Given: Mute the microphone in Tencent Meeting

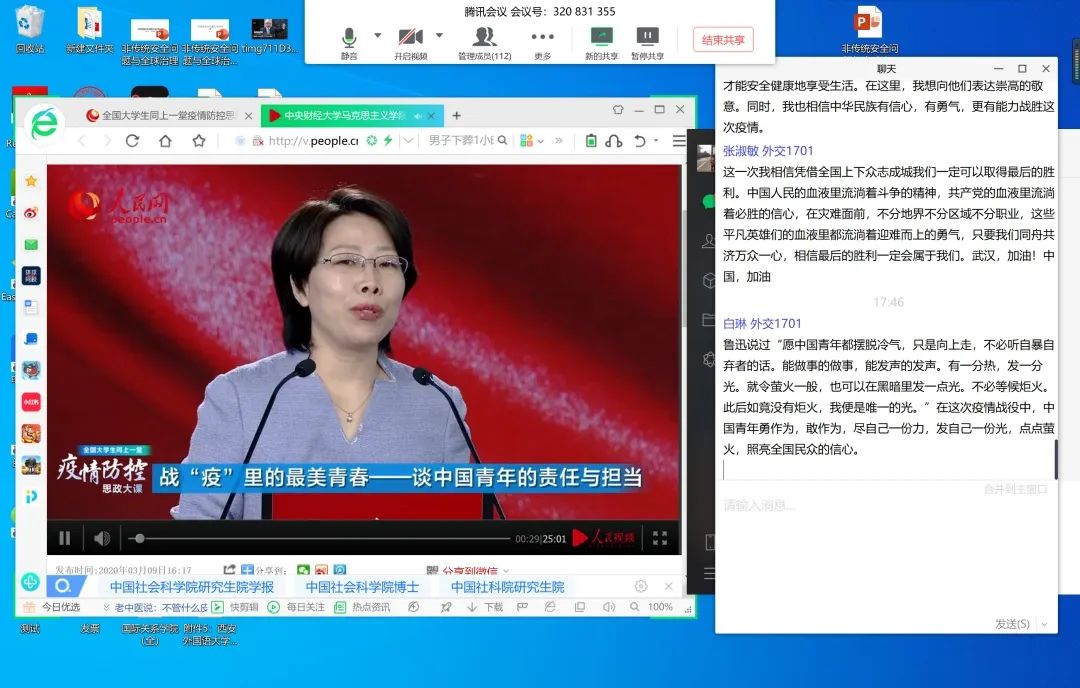Looking at the screenshot, I should coord(349,38).
